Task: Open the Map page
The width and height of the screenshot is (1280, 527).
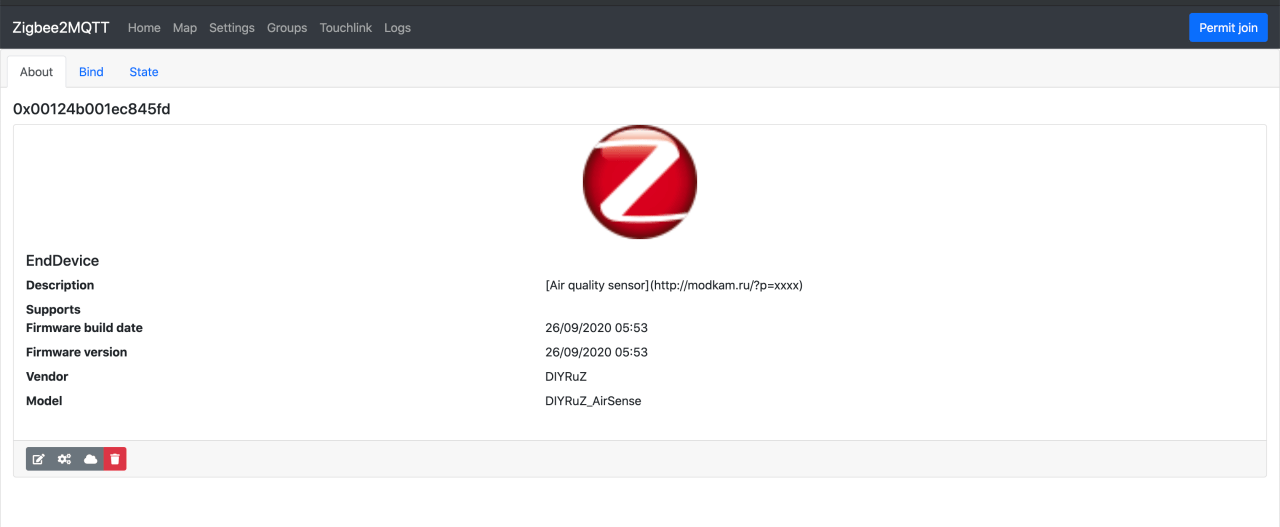Action: click(x=185, y=28)
